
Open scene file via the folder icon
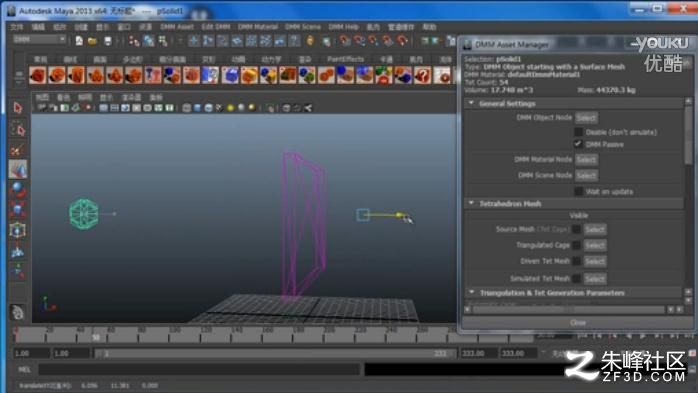[93, 41]
